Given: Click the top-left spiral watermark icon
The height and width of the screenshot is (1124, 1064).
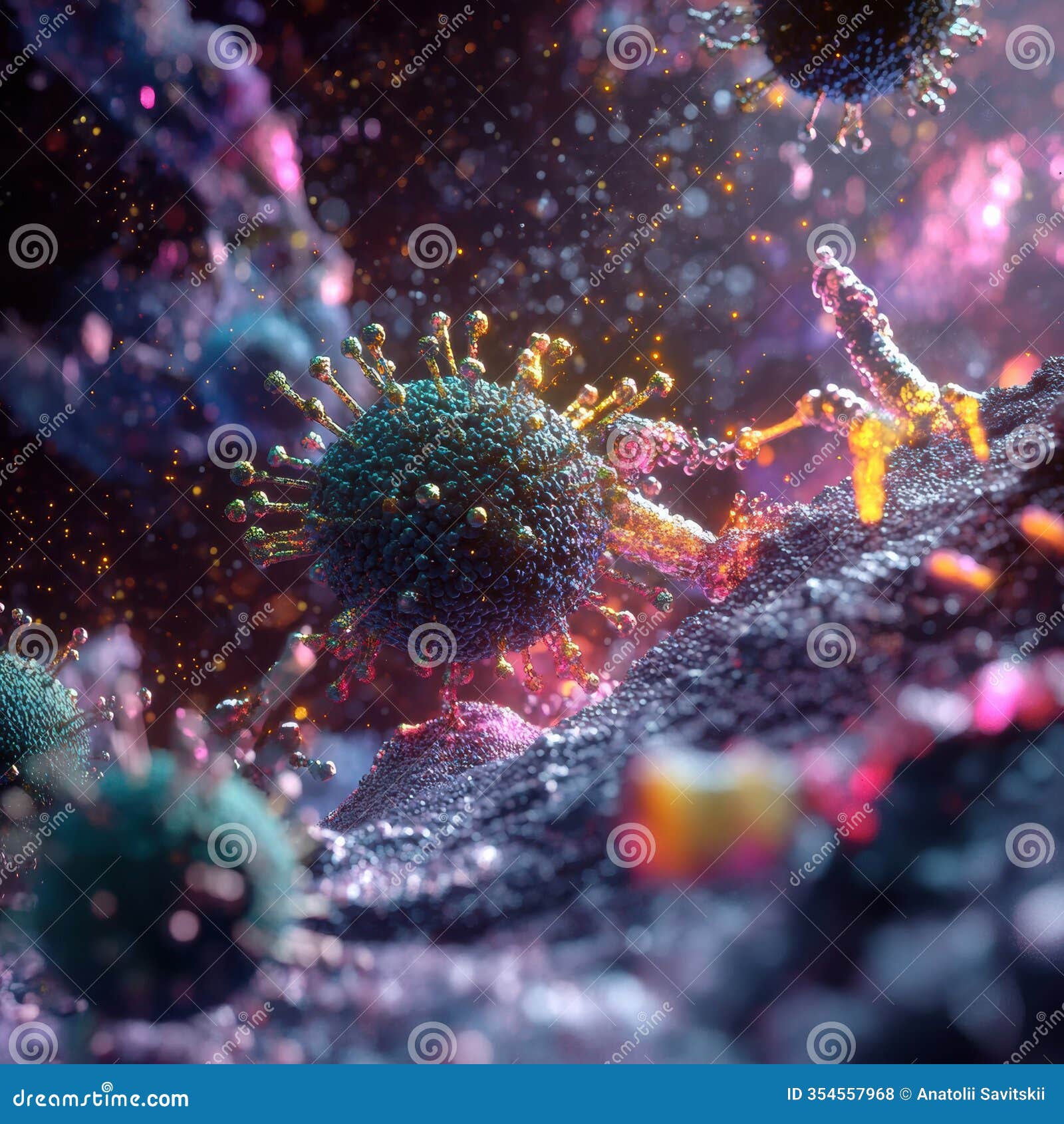Looking at the screenshot, I should tap(231, 48).
